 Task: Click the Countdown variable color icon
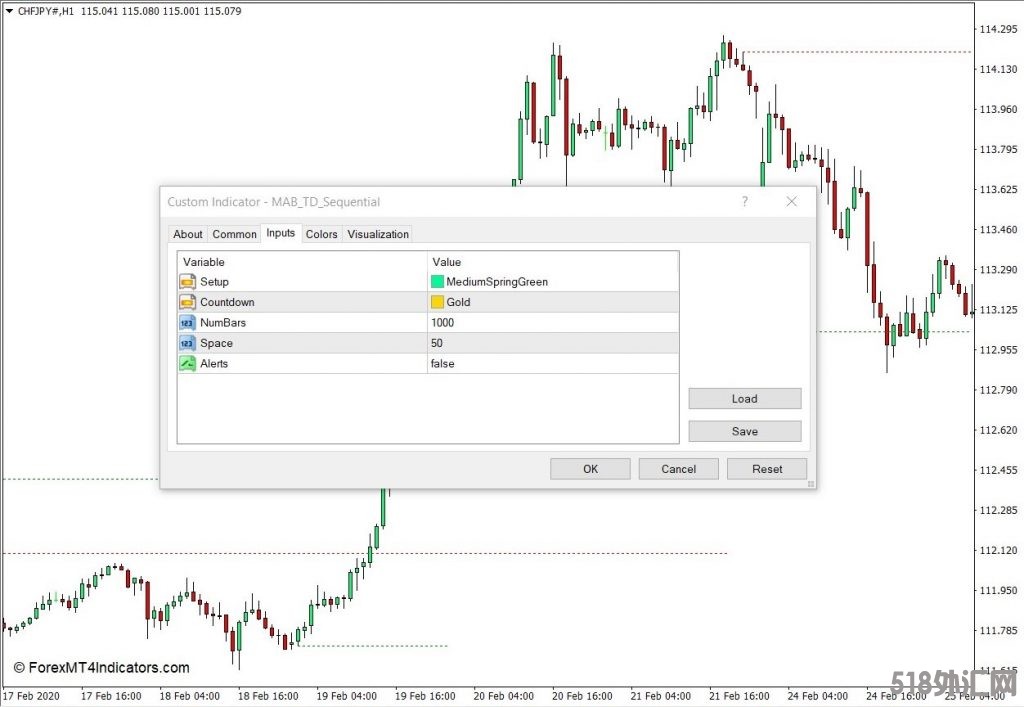pyautogui.click(x=188, y=302)
